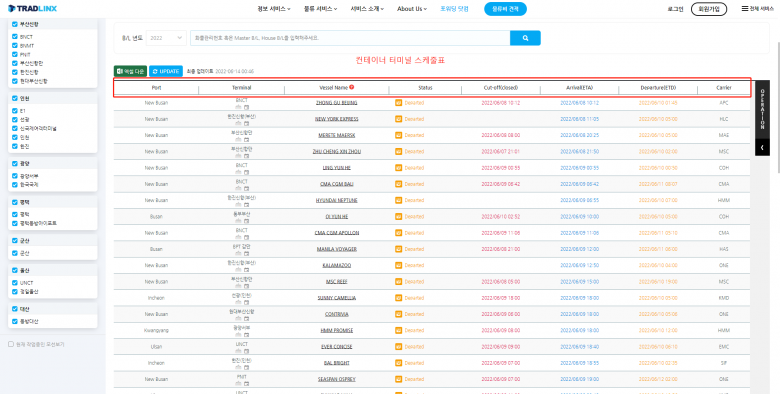This screenshot has height=394, width=780.
Task: Click the blue UPDATE button
Action: tap(166, 71)
